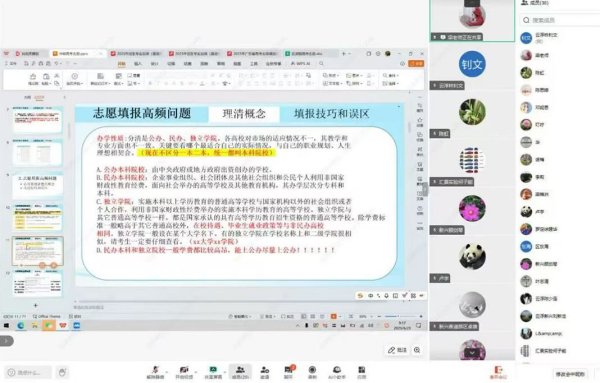Click the red leave meeting button

coord(498,372)
